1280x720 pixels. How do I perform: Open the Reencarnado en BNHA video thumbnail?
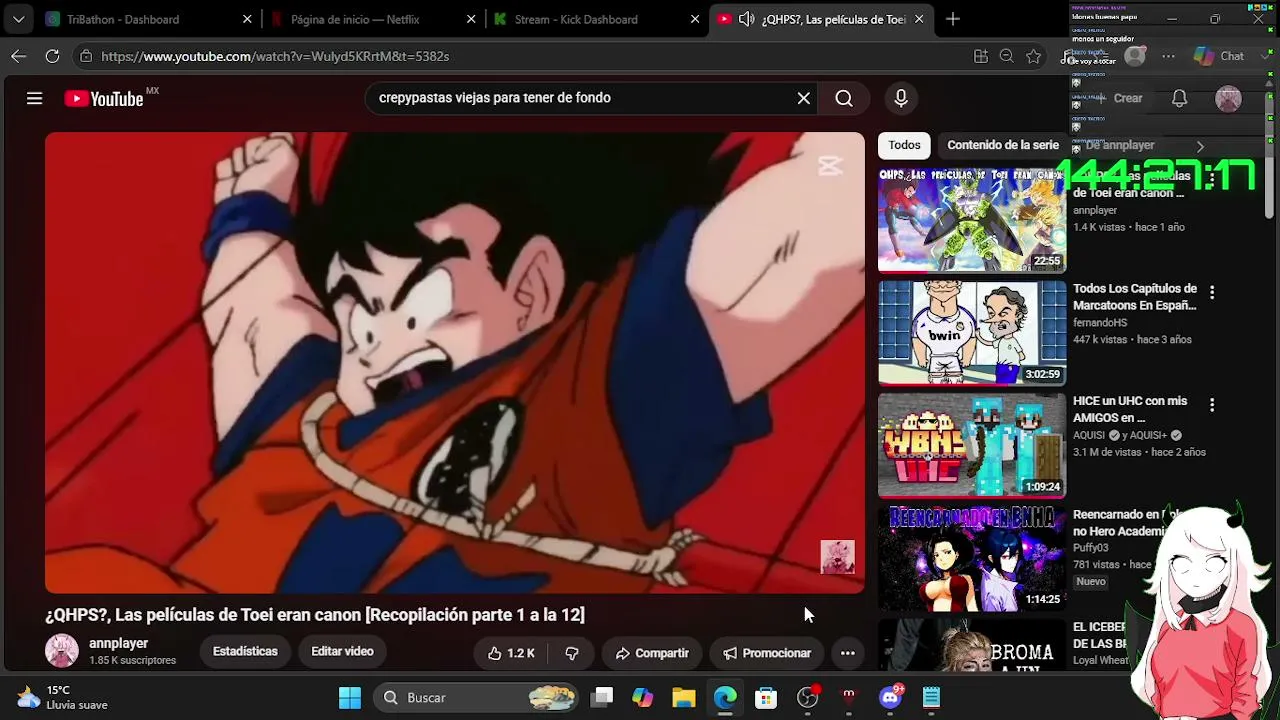point(972,559)
